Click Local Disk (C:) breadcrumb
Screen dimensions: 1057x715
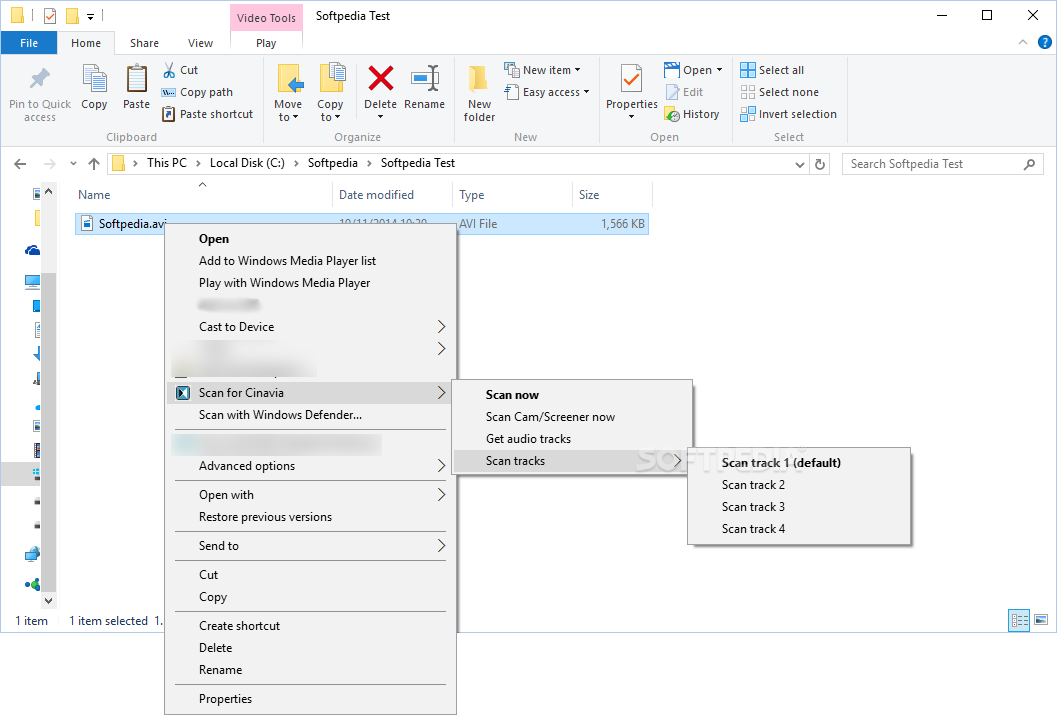pos(247,163)
